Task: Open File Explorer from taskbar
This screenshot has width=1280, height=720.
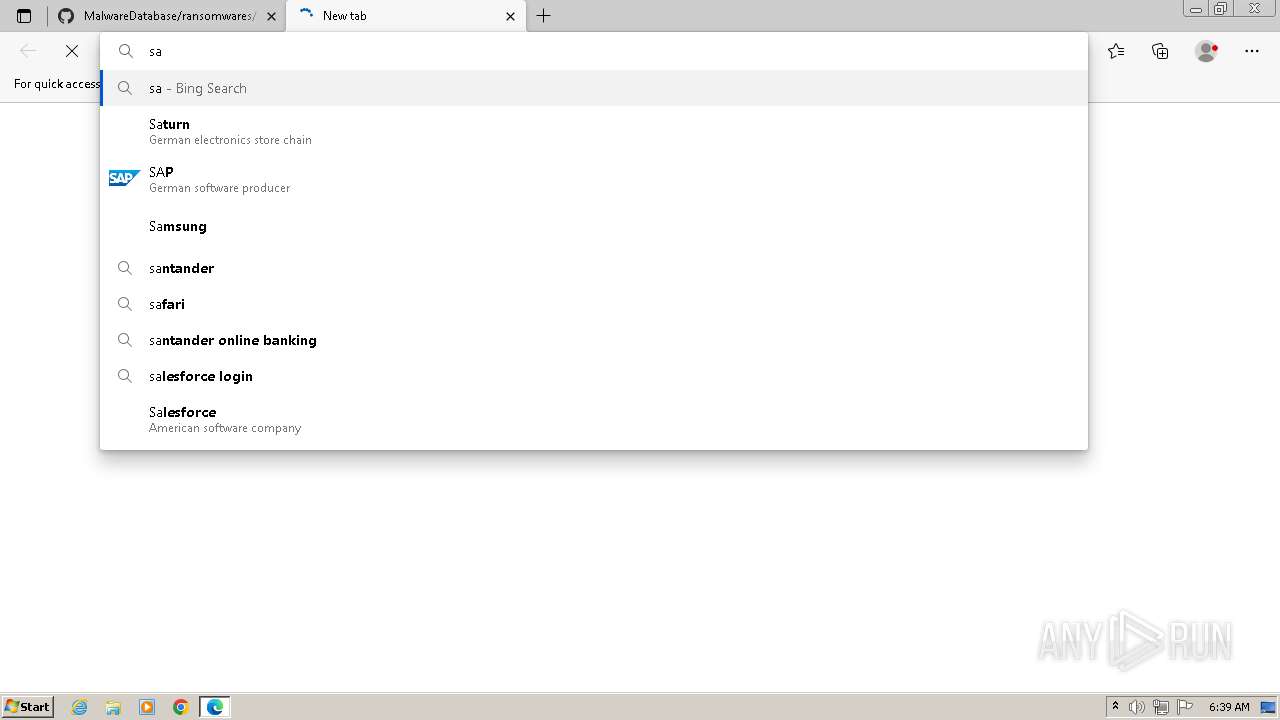Action: [x=113, y=707]
